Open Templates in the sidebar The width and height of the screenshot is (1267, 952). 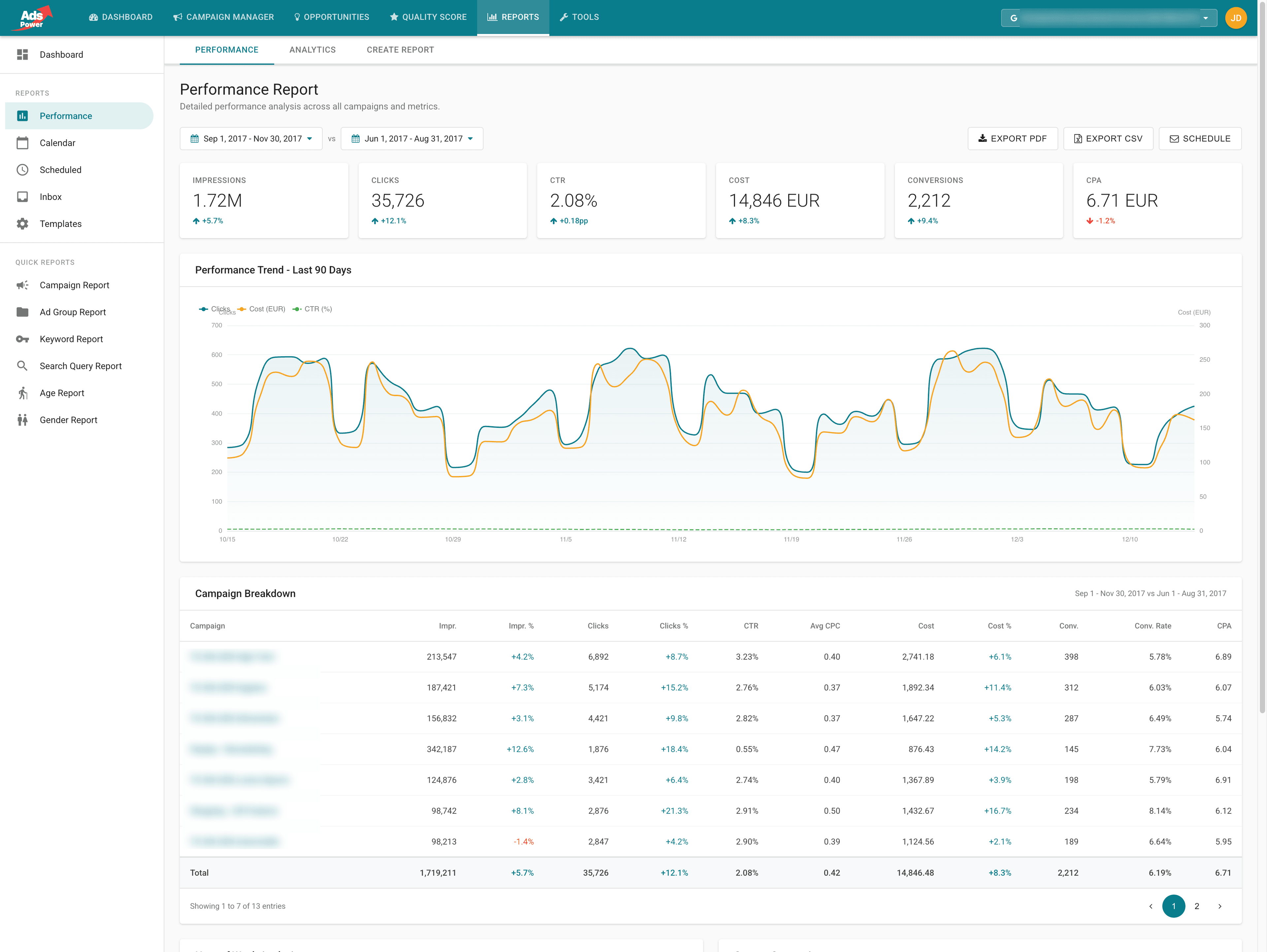pos(60,223)
